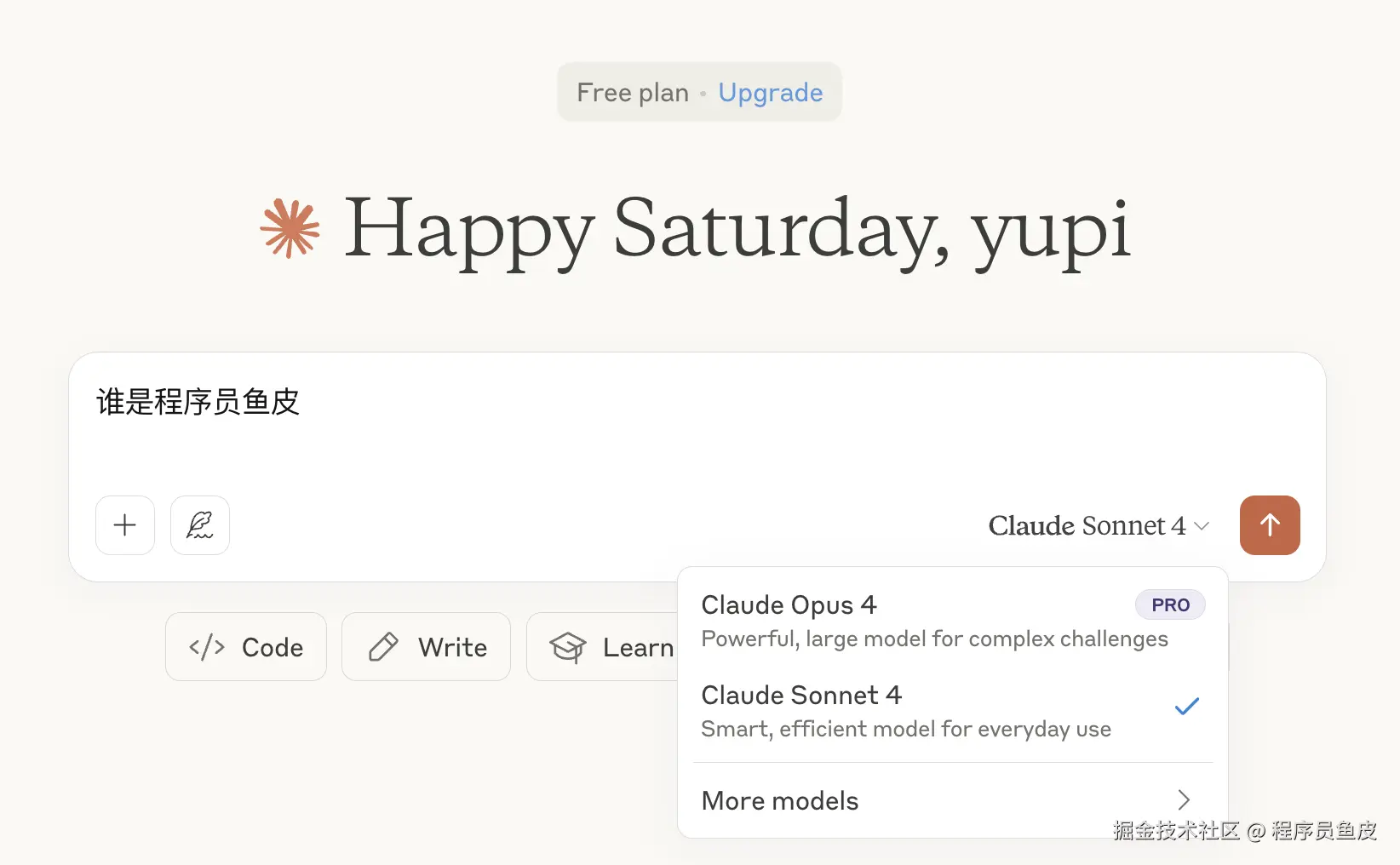Click the Claude starburst logo
The width and height of the screenshot is (1400, 865).
pyautogui.click(x=290, y=228)
